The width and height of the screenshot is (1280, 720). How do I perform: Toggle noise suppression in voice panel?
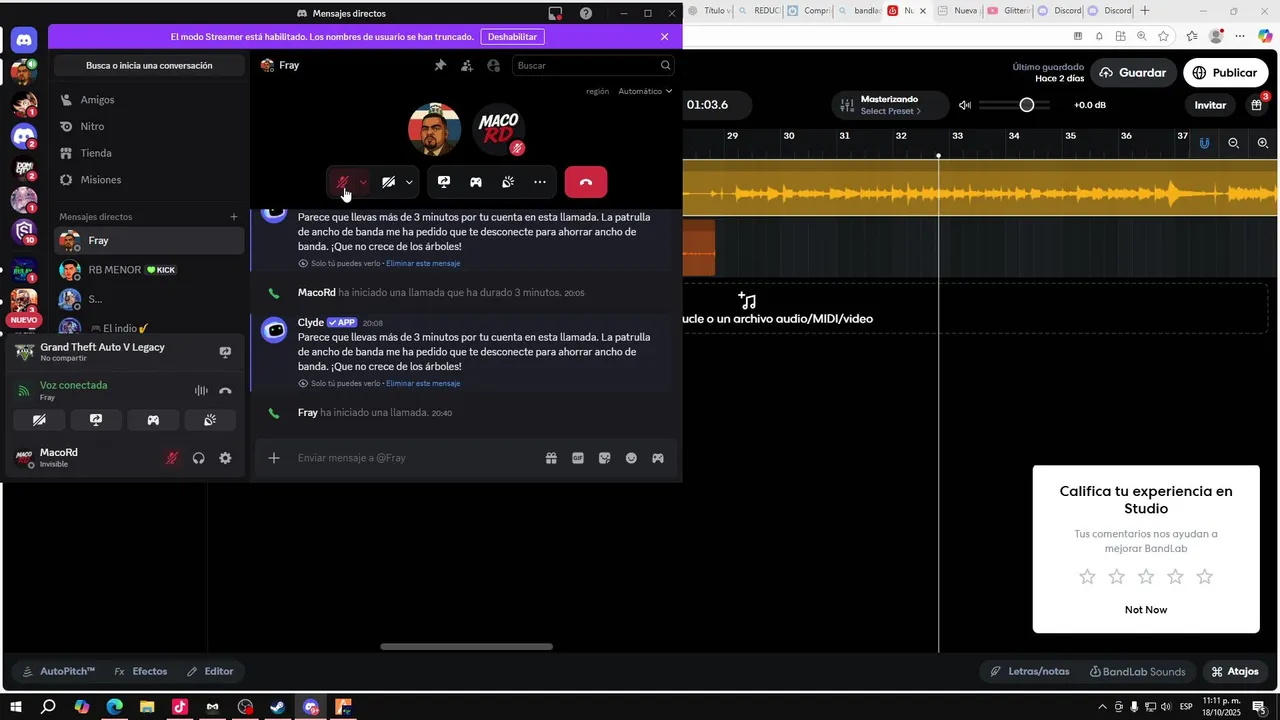click(x=201, y=391)
